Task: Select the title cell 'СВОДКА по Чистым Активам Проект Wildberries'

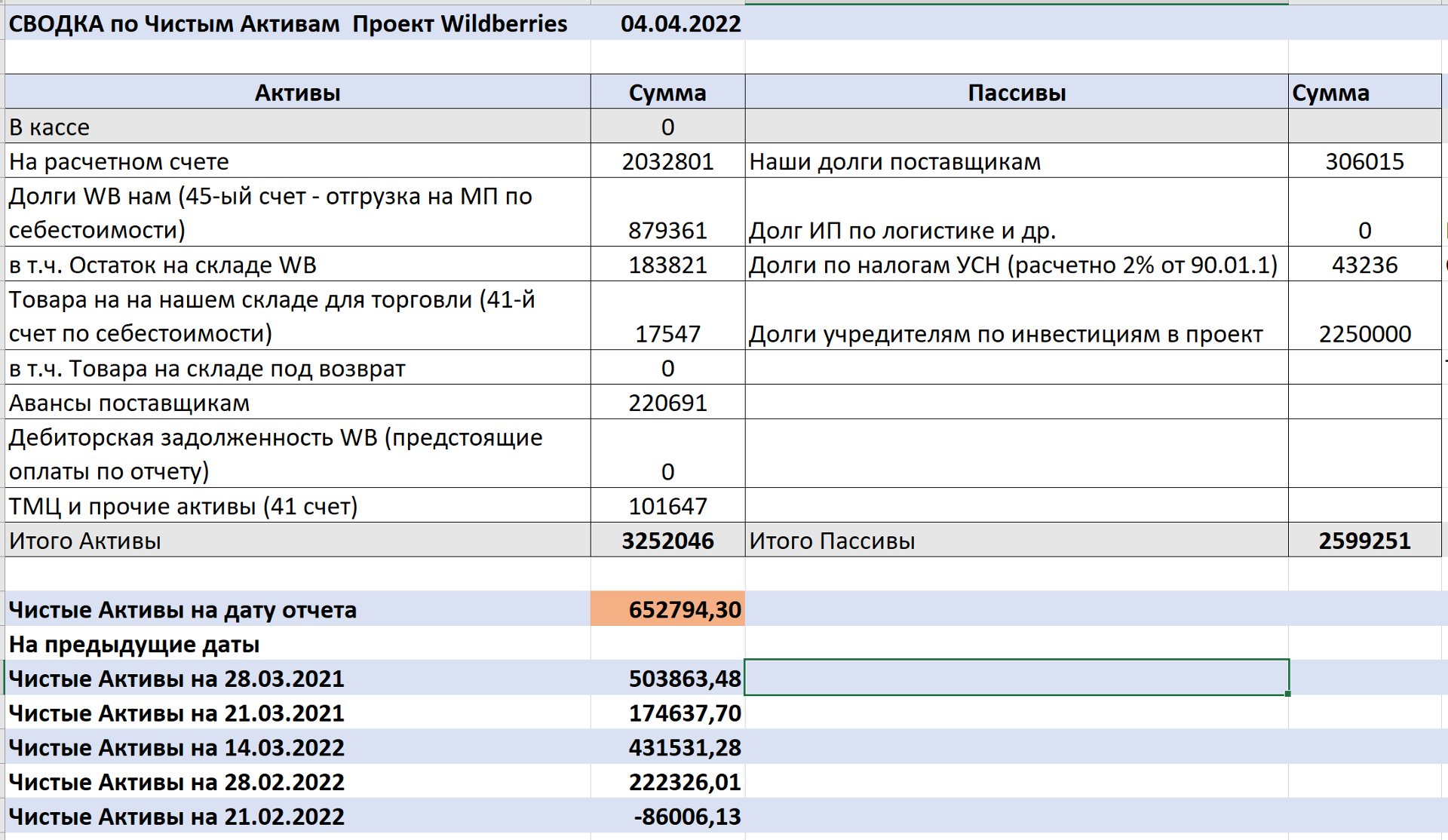Action: 298,23
